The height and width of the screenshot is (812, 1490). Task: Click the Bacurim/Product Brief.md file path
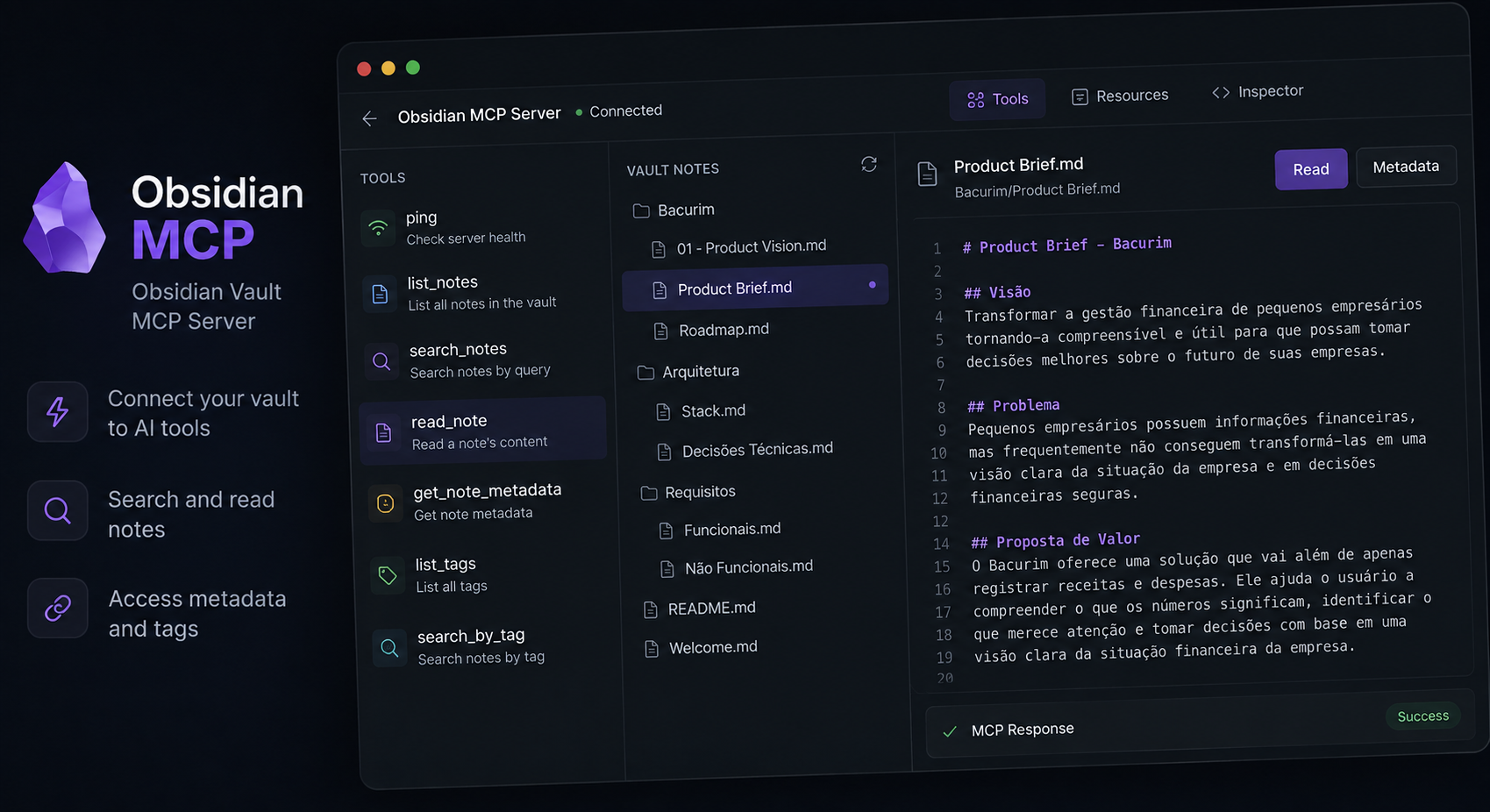pyautogui.click(x=1037, y=190)
